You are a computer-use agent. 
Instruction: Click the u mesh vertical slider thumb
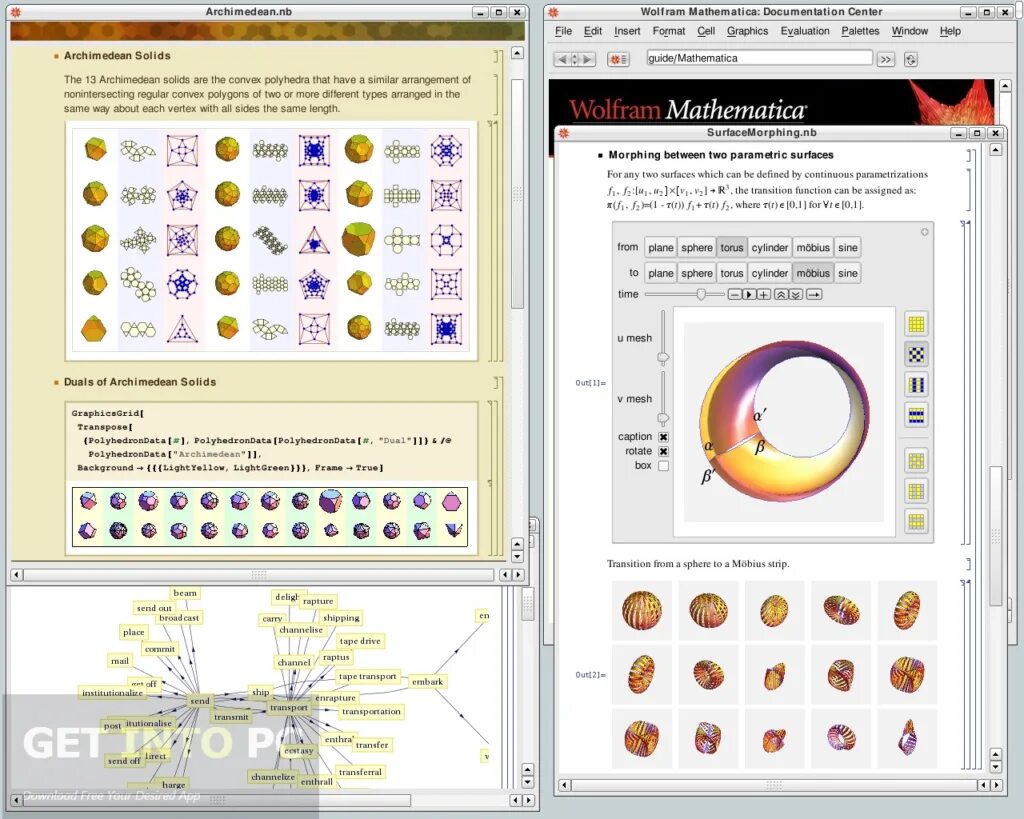663,358
